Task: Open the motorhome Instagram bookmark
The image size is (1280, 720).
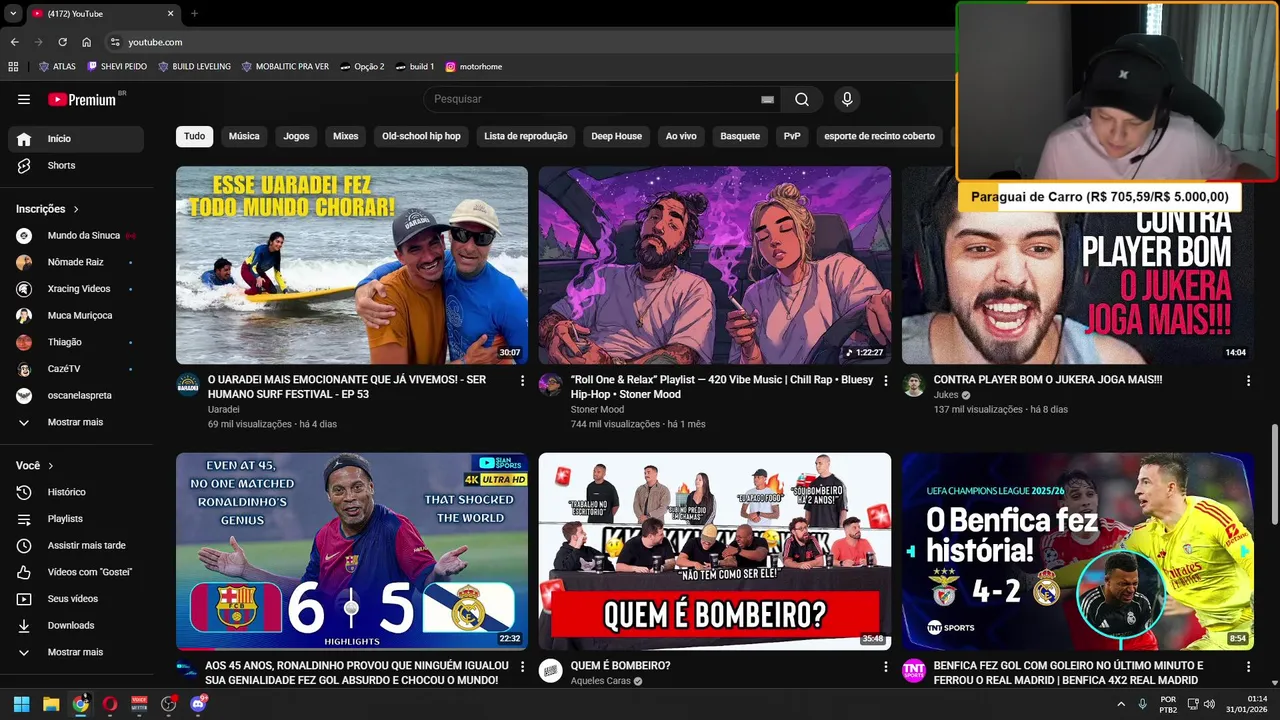Action: [474, 67]
